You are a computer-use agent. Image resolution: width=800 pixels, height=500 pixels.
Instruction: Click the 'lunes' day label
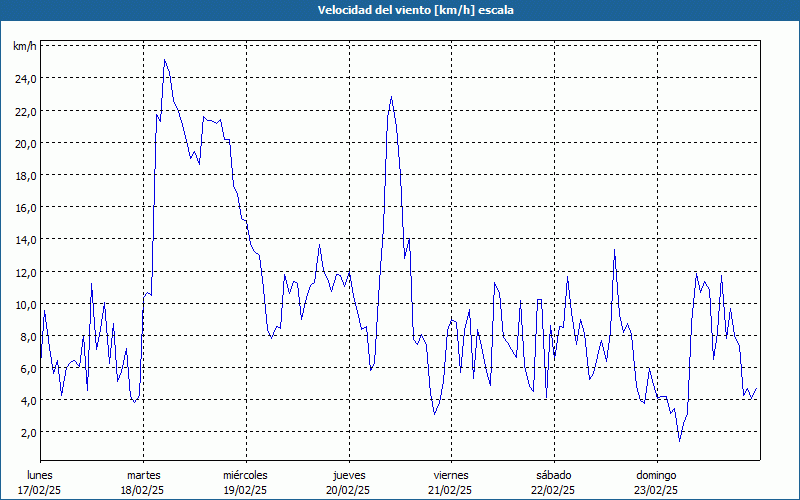tap(40, 475)
